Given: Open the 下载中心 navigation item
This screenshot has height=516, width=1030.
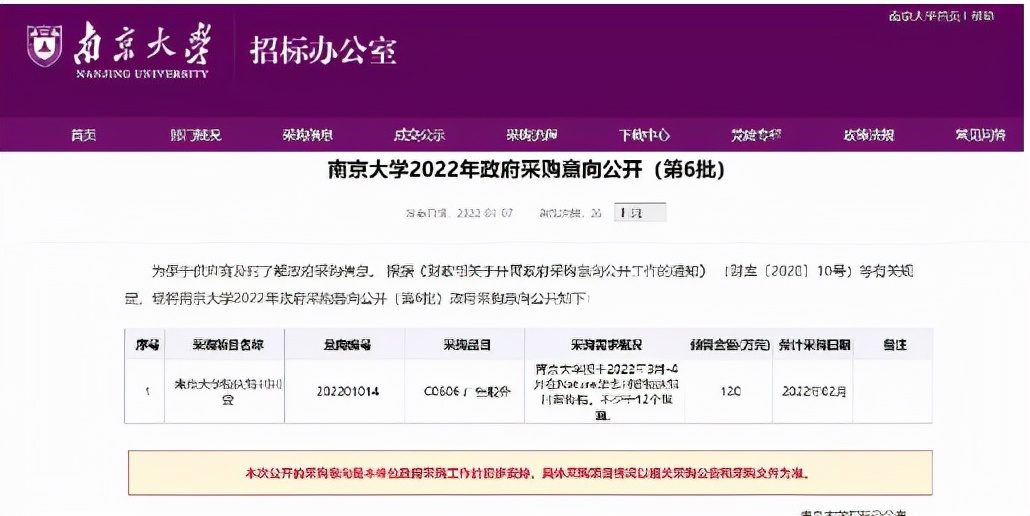Looking at the screenshot, I should pos(644,135).
